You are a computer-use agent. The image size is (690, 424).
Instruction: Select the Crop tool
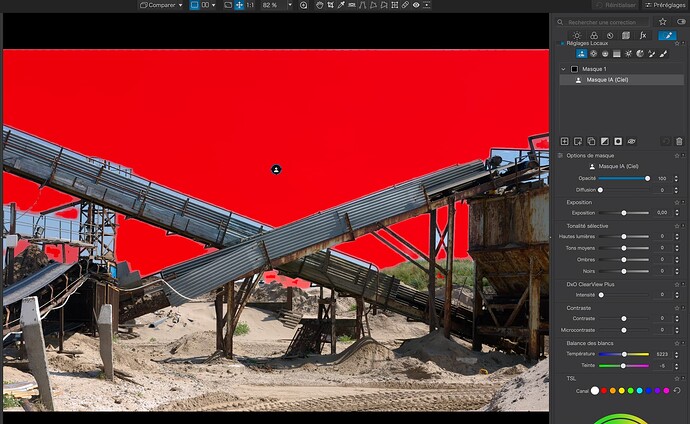(x=330, y=5)
